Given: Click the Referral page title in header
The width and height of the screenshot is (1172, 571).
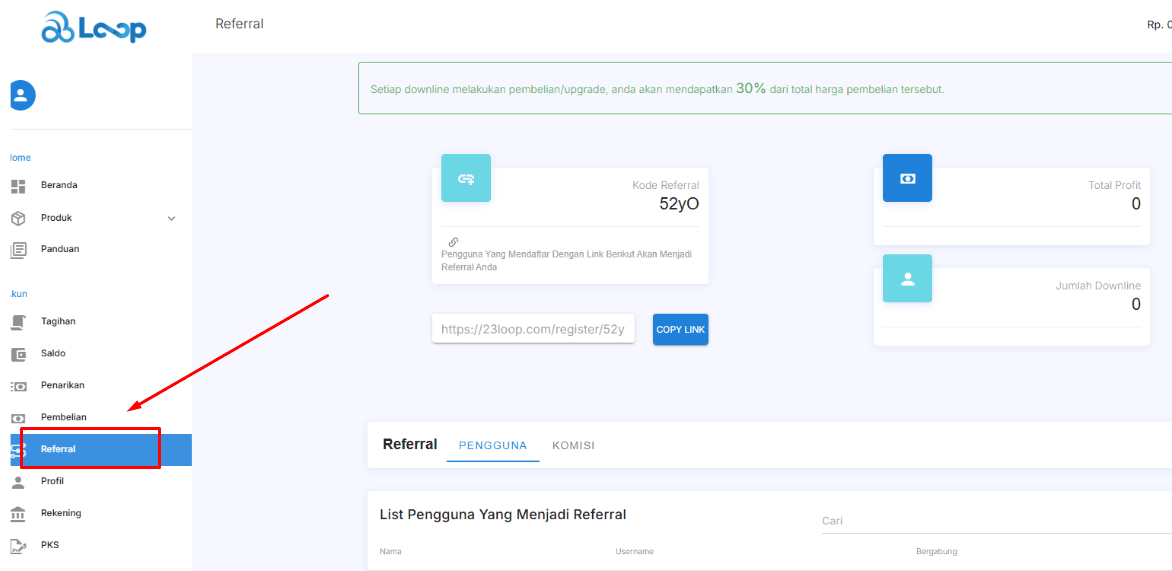Looking at the screenshot, I should [x=239, y=24].
